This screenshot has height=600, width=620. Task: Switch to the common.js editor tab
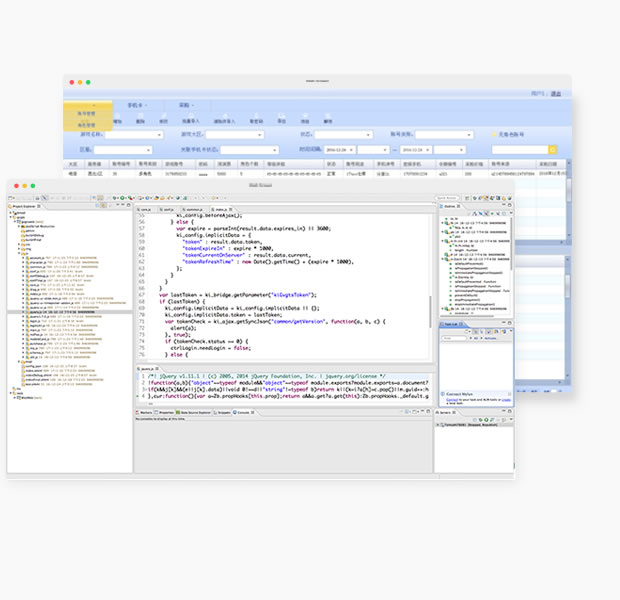coord(194,210)
